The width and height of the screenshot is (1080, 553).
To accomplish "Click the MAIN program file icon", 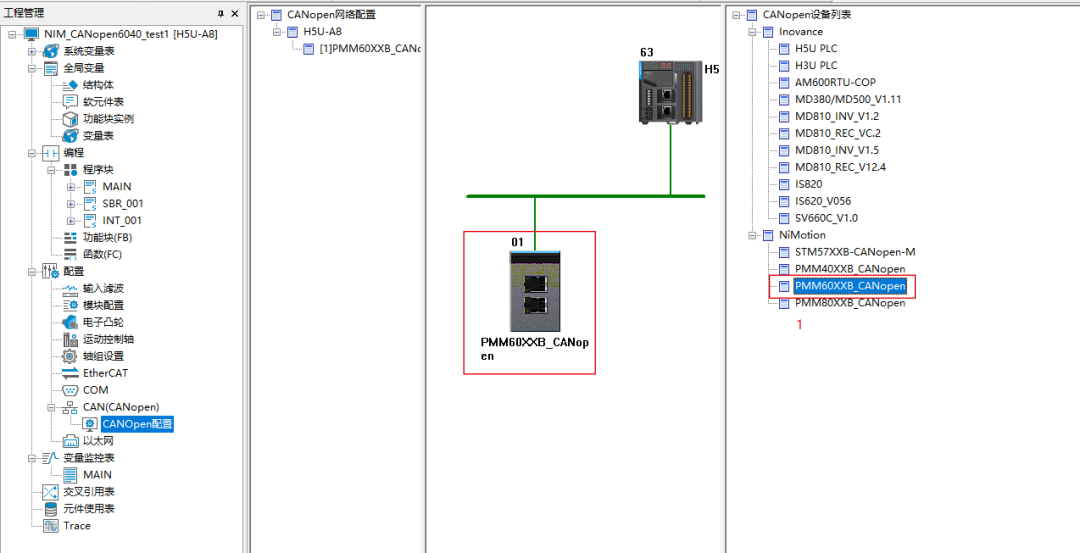I will tap(90, 187).
